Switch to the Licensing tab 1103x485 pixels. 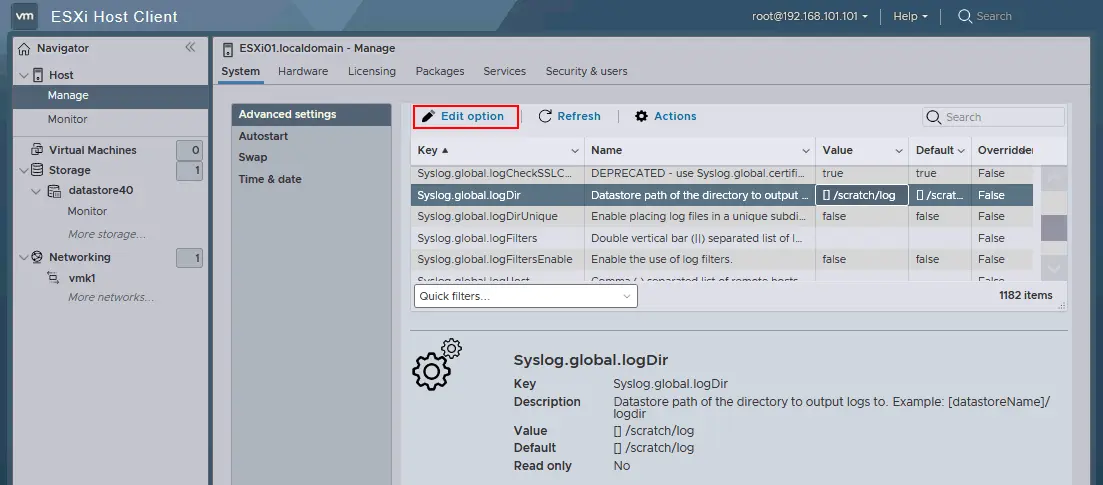(x=371, y=71)
